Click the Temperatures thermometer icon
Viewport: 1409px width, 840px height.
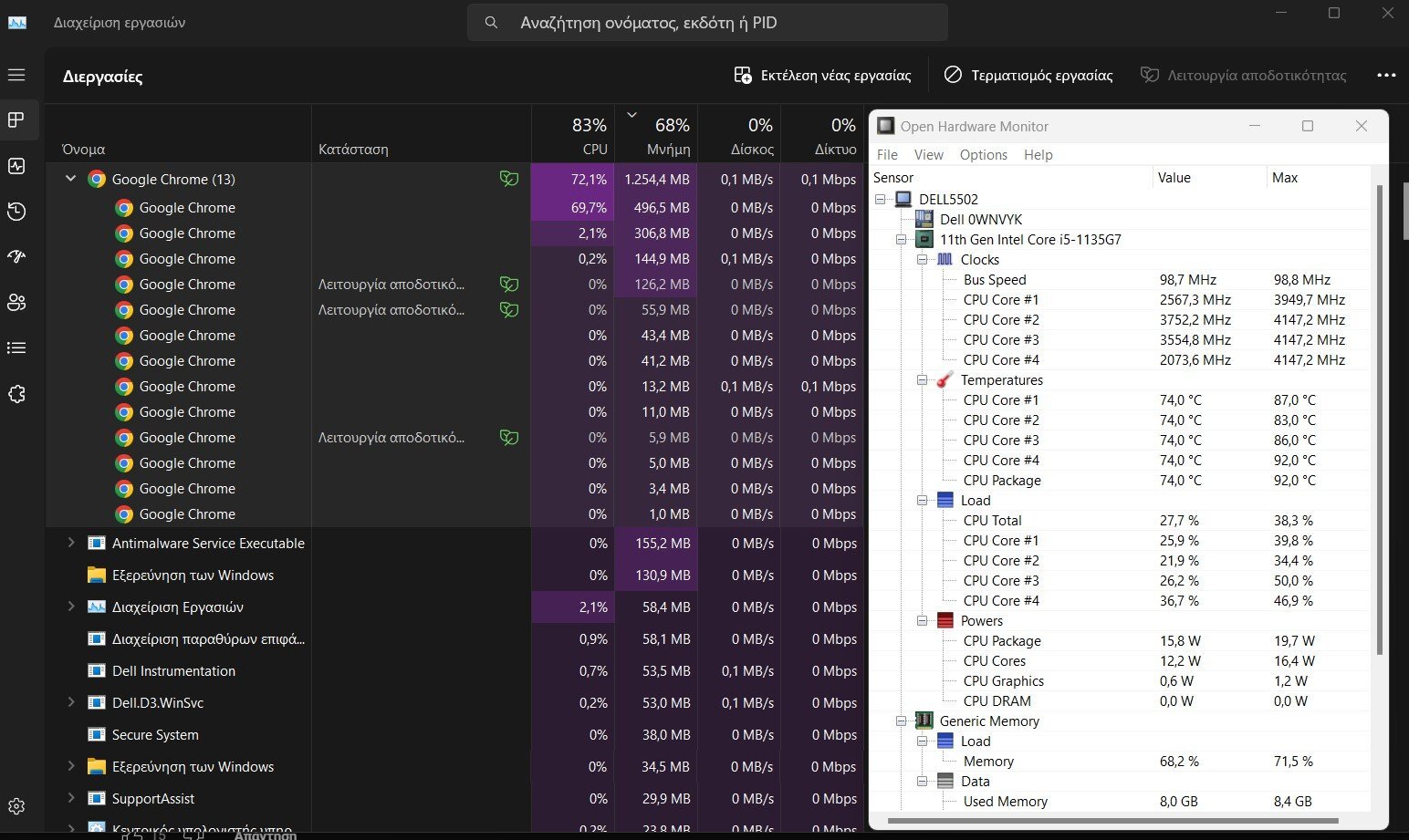coord(945,379)
